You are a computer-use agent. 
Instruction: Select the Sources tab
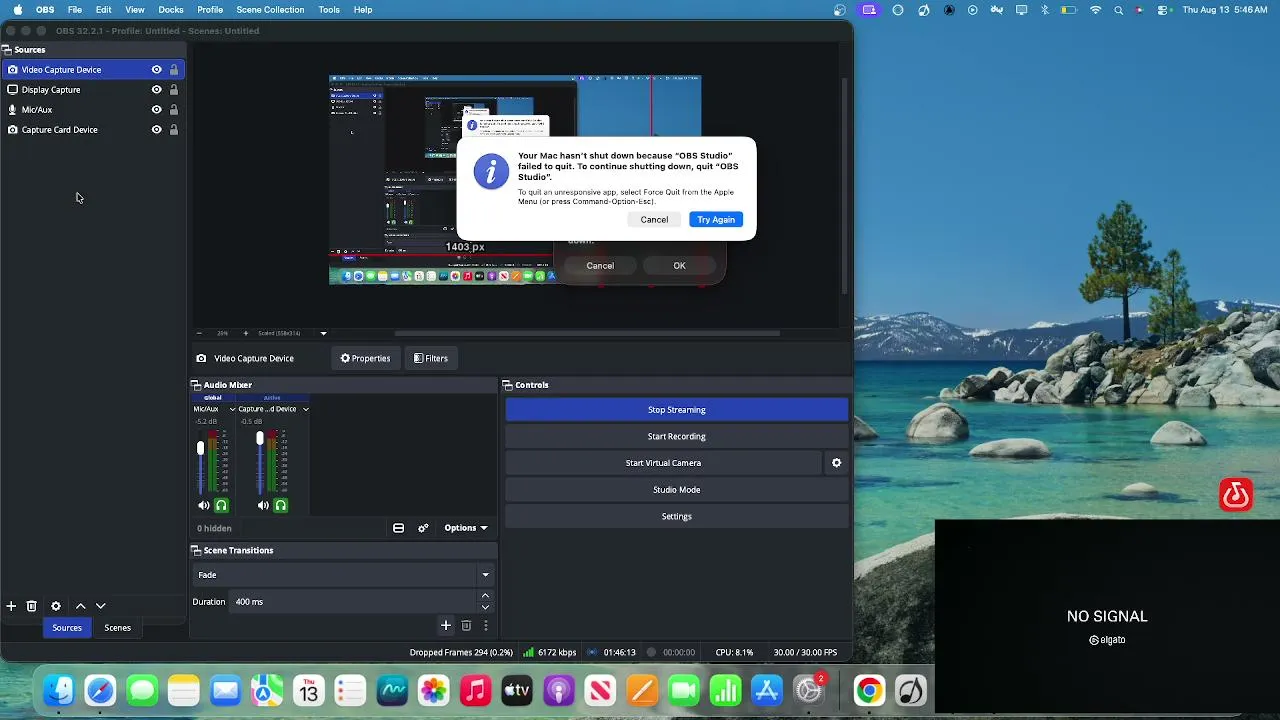pos(67,628)
